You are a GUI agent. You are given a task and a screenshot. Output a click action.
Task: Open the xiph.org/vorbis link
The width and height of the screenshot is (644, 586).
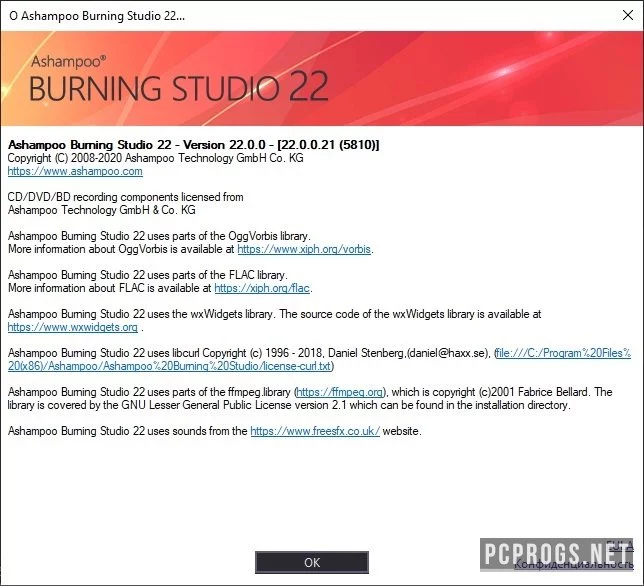click(x=304, y=249)
